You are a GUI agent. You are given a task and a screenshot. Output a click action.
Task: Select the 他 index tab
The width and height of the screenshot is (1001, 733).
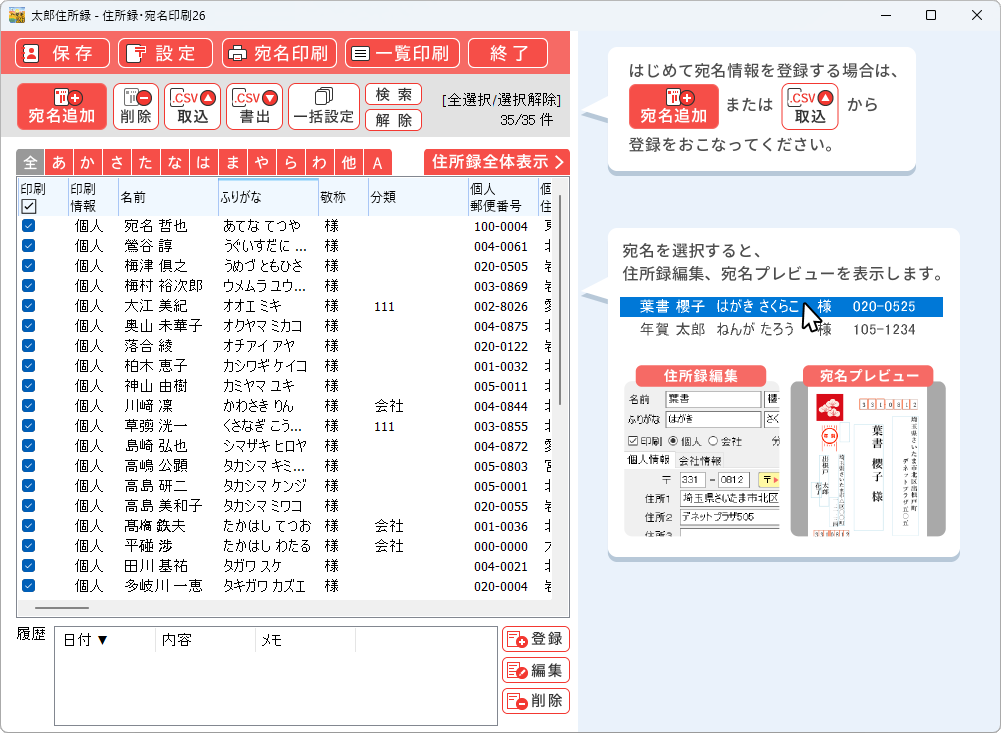click(348, 163)
